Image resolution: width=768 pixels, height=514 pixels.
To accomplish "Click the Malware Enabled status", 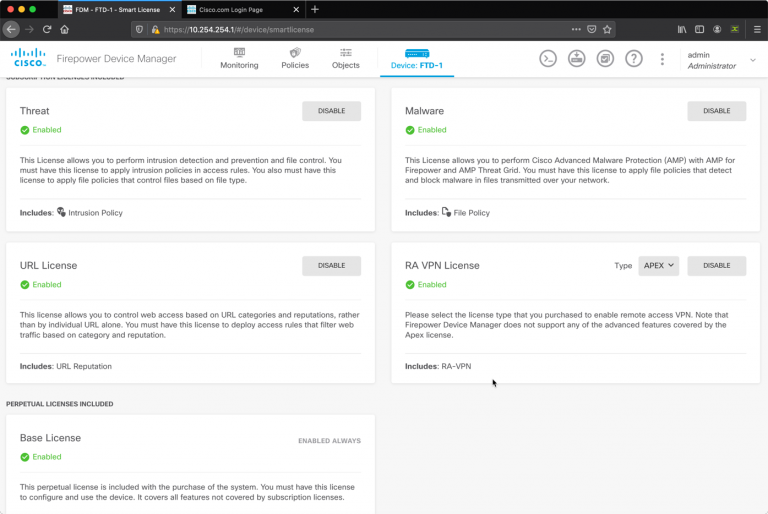I will [x=426, y=130].
